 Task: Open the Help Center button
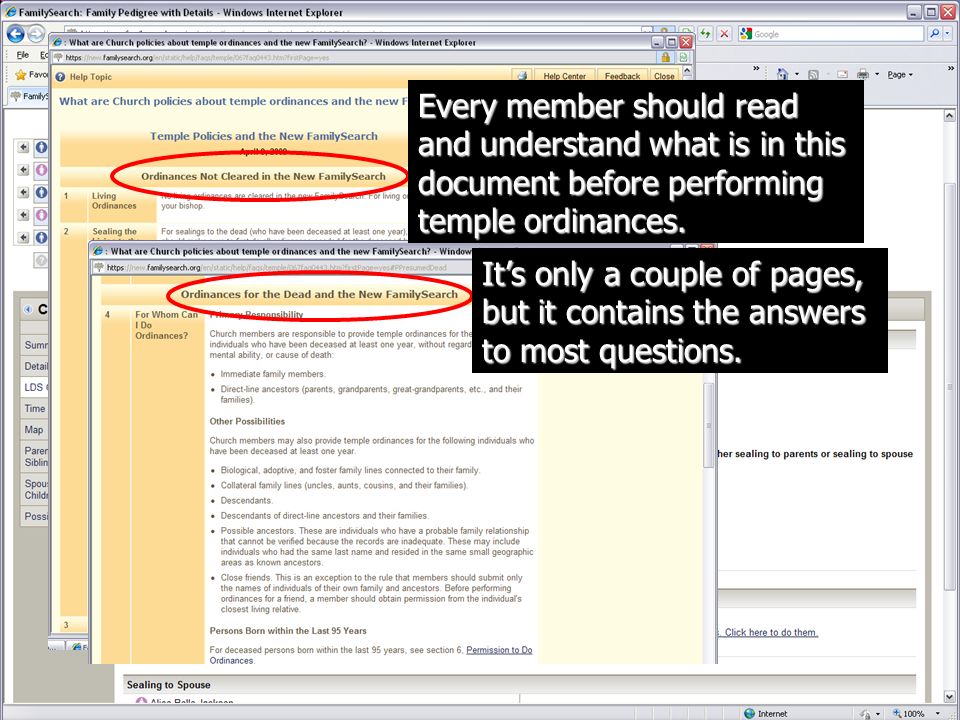pyautogui.click(x=564, y=76)
